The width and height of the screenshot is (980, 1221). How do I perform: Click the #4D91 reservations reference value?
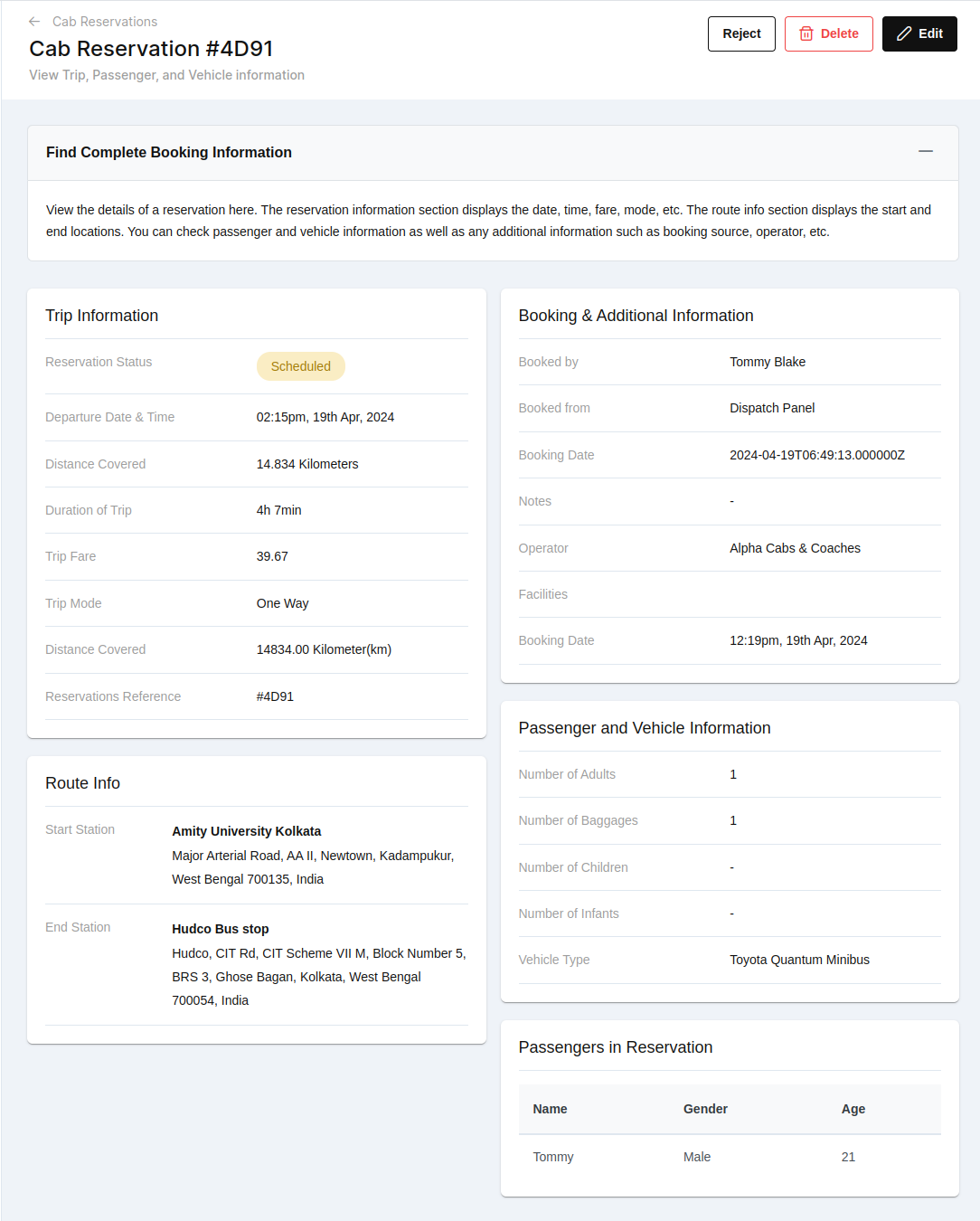[x=275, y=696]
